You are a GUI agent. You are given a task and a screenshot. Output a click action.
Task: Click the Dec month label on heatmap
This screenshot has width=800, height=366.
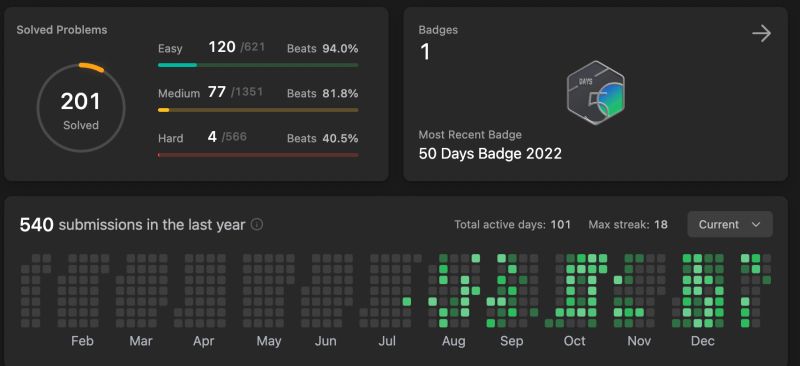pos(703,341)
